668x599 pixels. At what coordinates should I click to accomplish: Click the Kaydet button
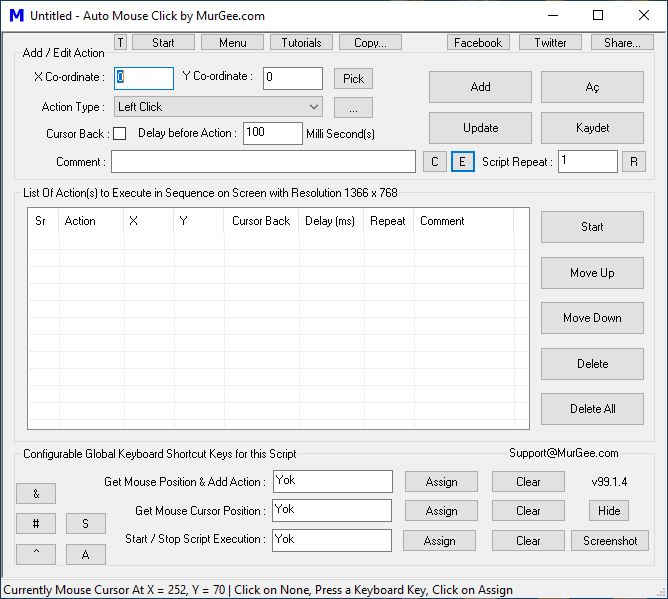coord(593,128)
